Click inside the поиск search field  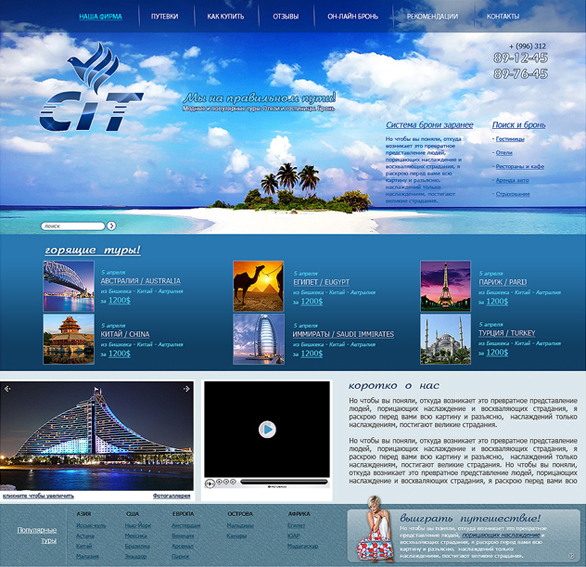point(73,226)
